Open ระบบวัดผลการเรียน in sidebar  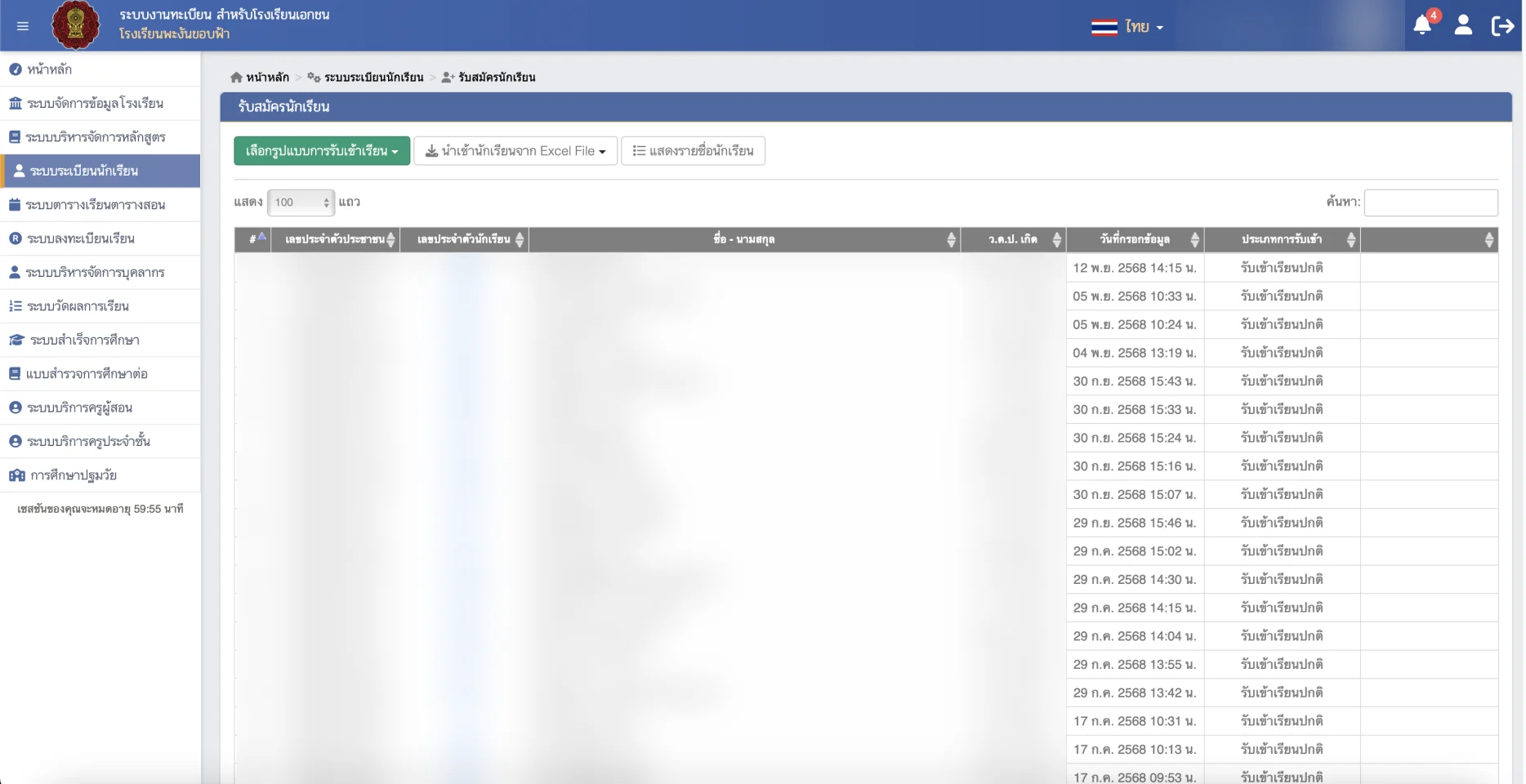click(x=100, y=306)
